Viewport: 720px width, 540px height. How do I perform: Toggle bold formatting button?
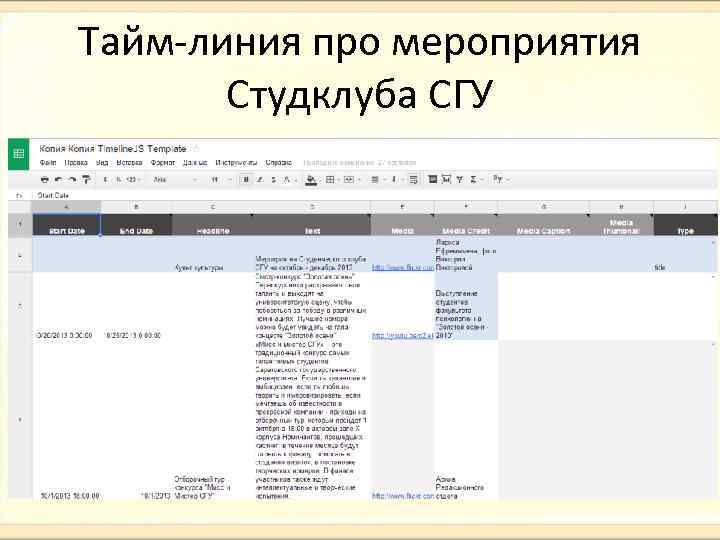click(246, 180)
